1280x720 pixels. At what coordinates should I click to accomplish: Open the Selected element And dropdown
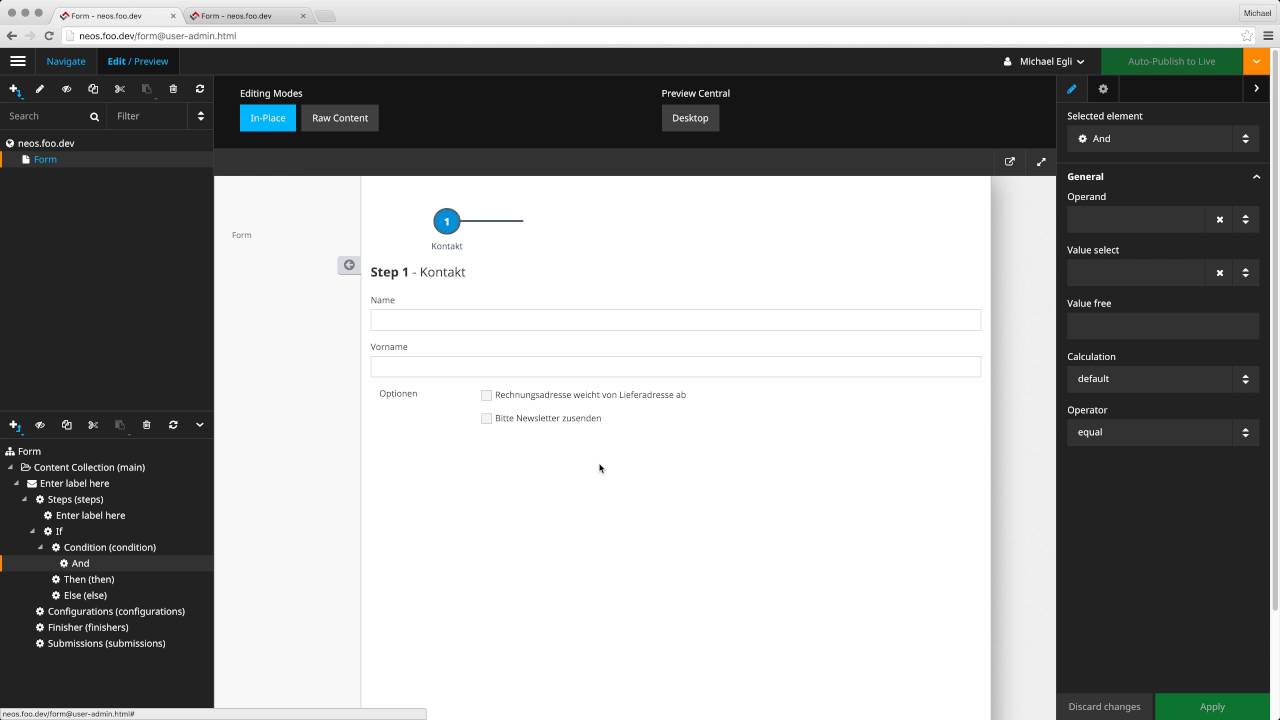point(1163,139)
